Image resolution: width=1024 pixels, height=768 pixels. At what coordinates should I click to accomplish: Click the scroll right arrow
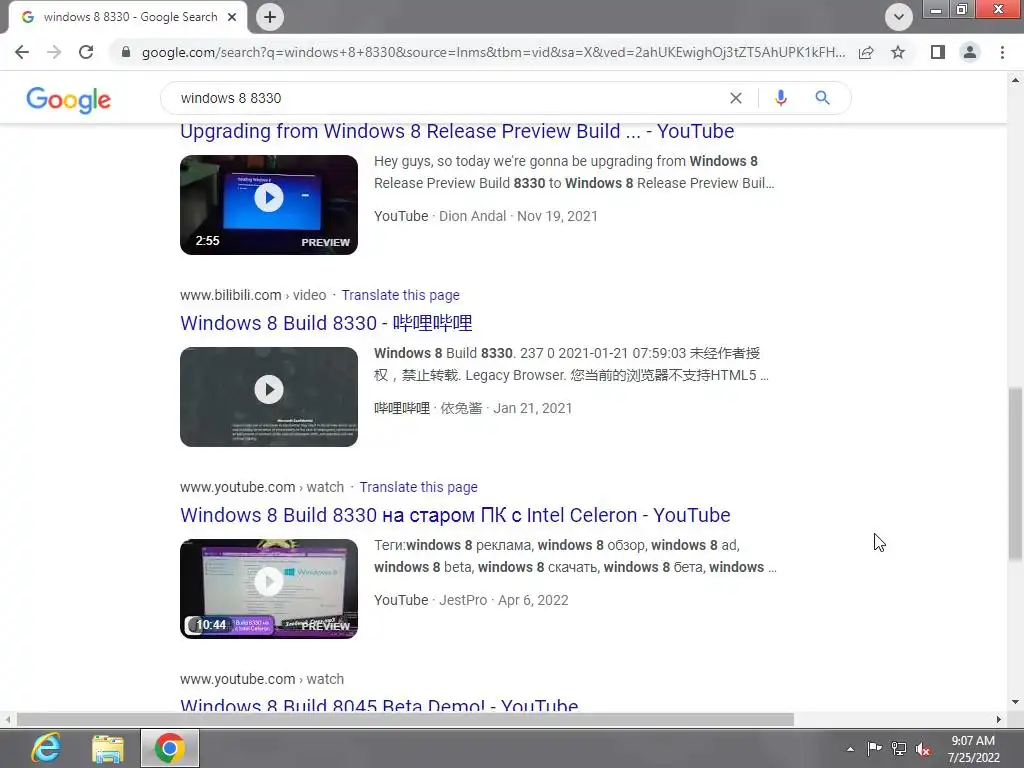[x=999, y=720]
